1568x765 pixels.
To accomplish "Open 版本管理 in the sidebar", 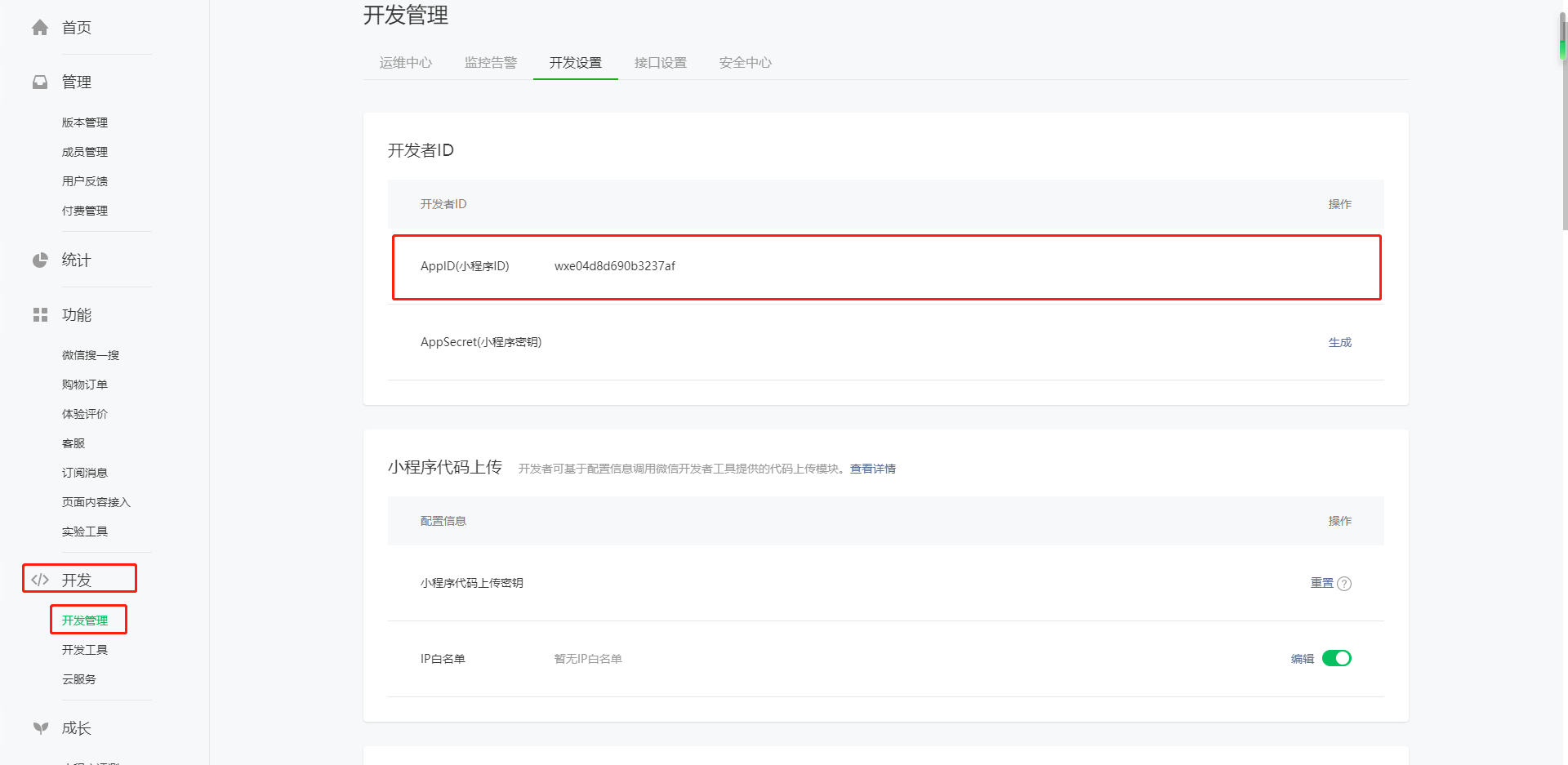I will (x=85, y=122).
